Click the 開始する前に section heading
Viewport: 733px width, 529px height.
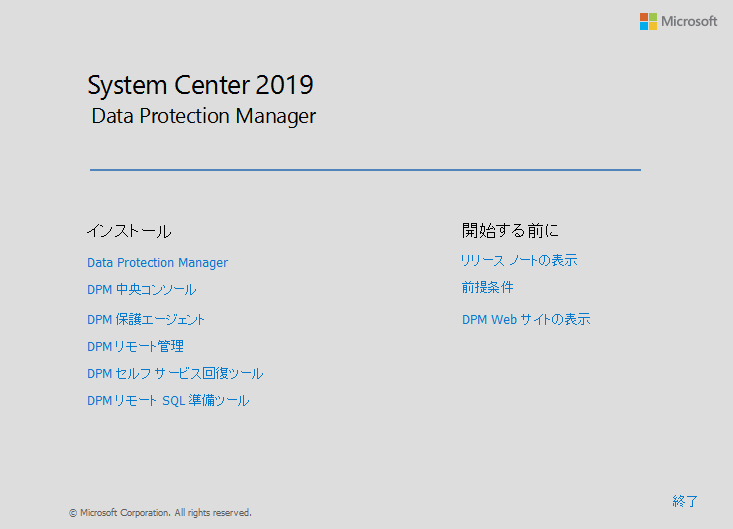pyautogui.click(x=510, y=230)
